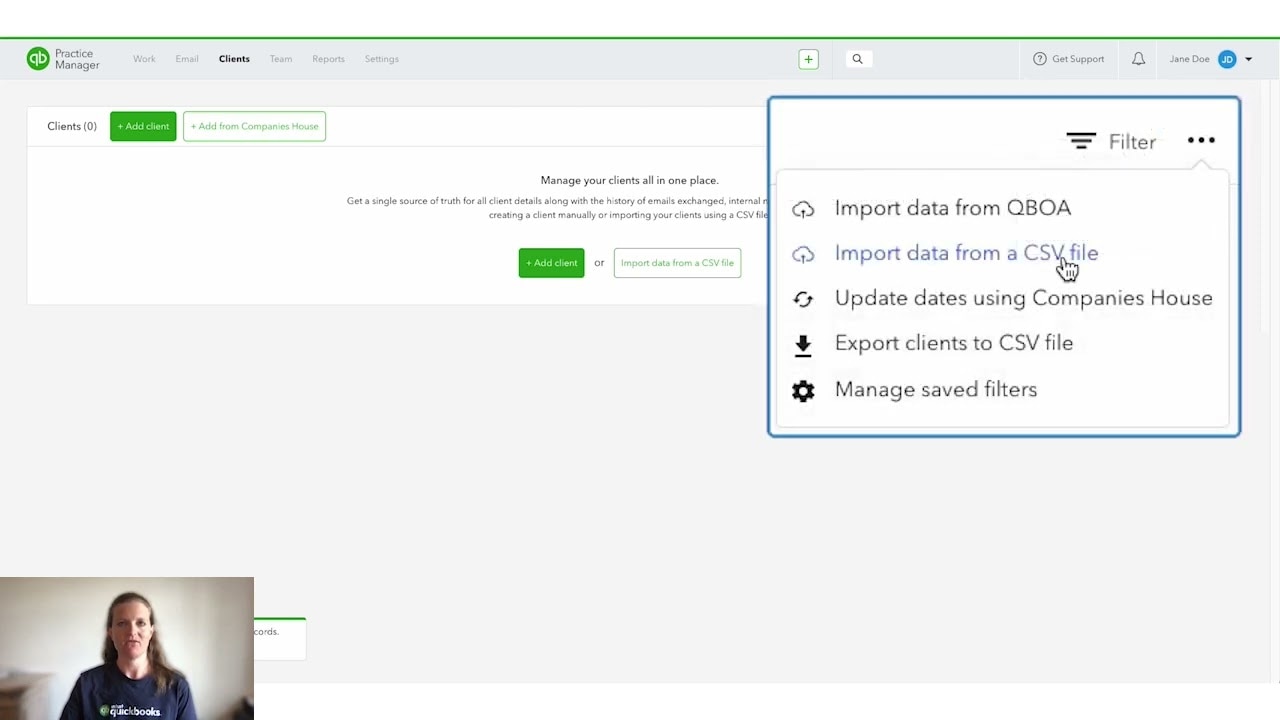Expand the Jane Doe account dropdown arrow

pyautogui.click(x=1248, y=59)
